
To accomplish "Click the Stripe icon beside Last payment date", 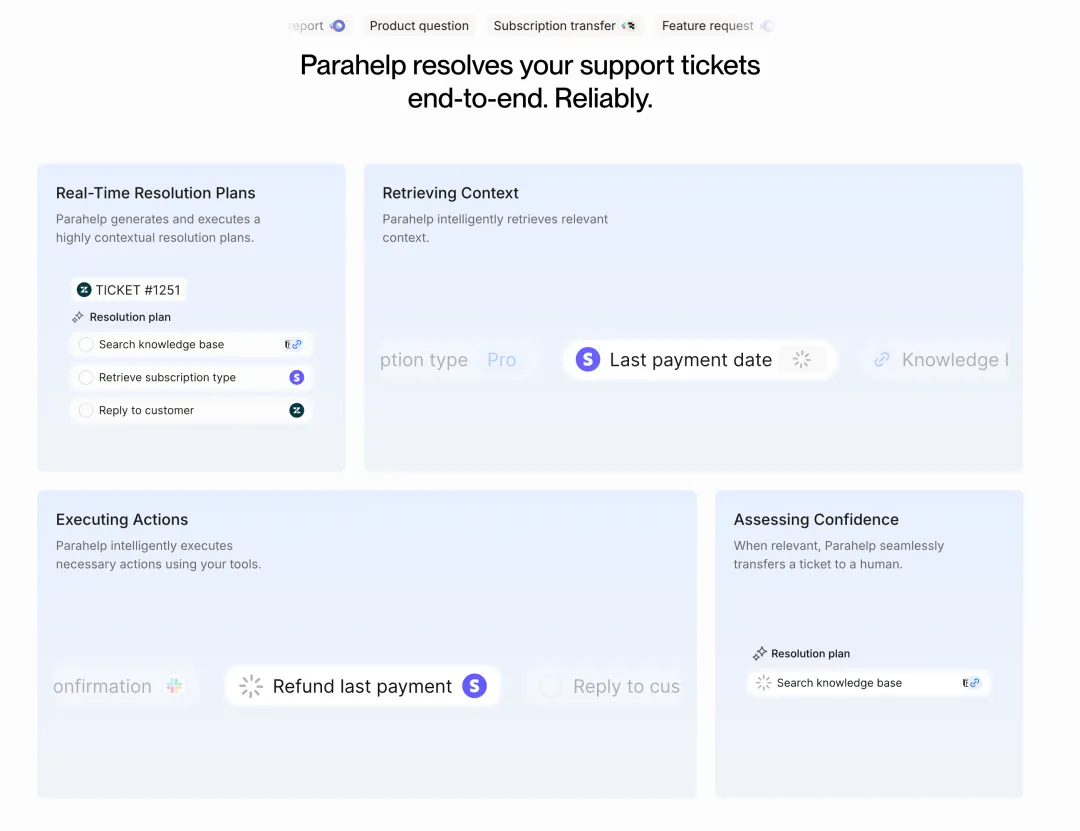I will (588, 360).
